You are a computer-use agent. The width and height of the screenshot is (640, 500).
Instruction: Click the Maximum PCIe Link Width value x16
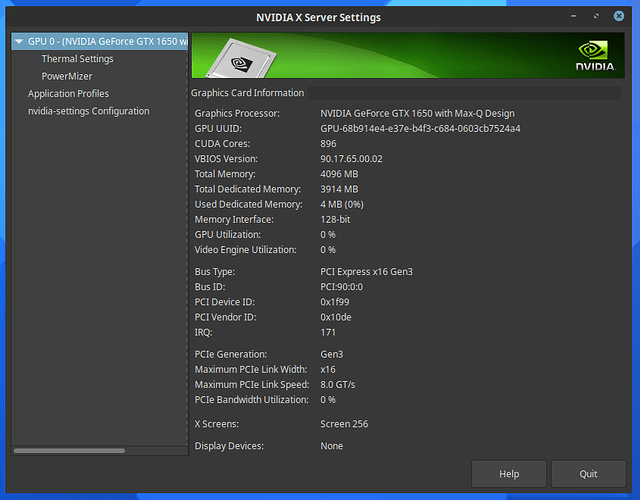[x=328, y=369]
